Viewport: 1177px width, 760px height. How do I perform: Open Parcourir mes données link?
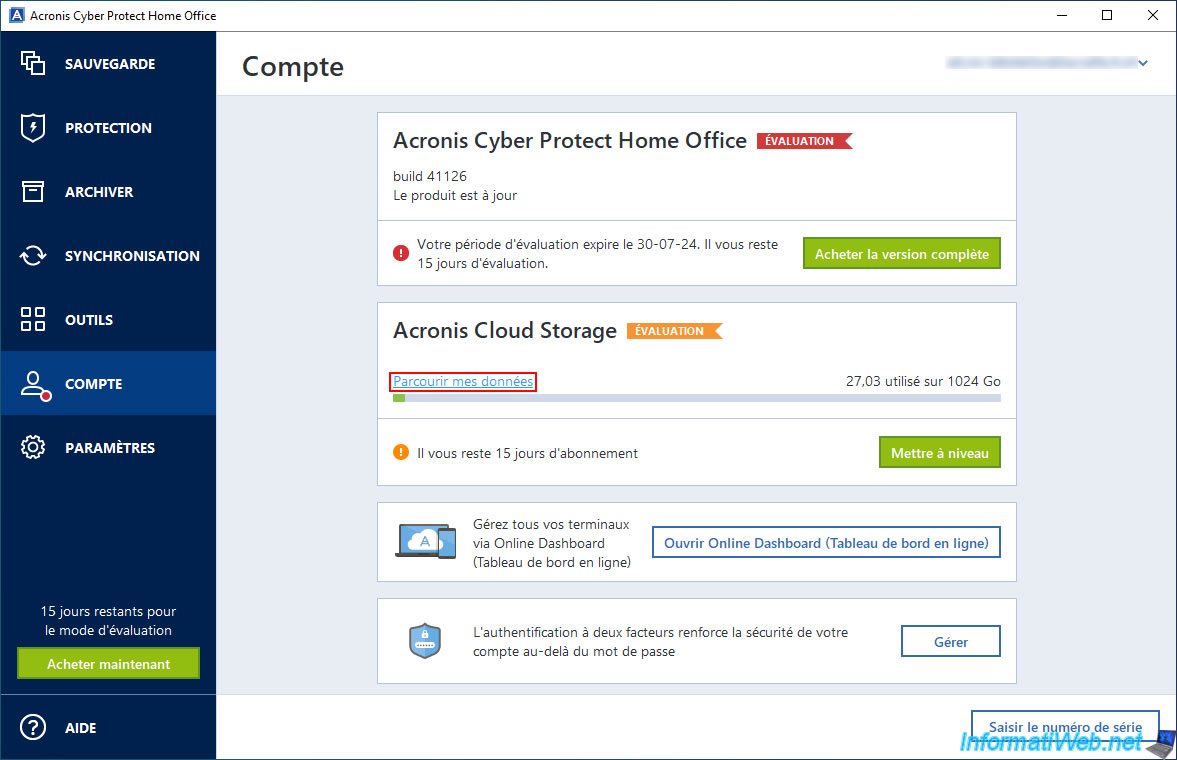[x=463, y=382]
